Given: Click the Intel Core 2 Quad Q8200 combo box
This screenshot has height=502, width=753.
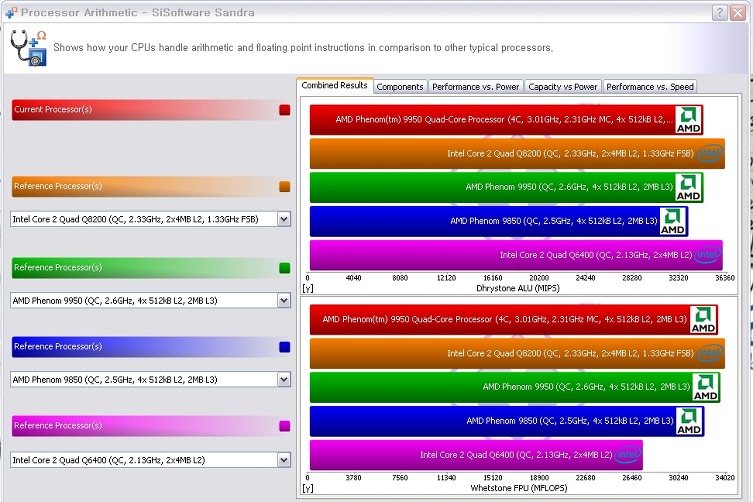Looking at the screenshot, I should point(150,220).
